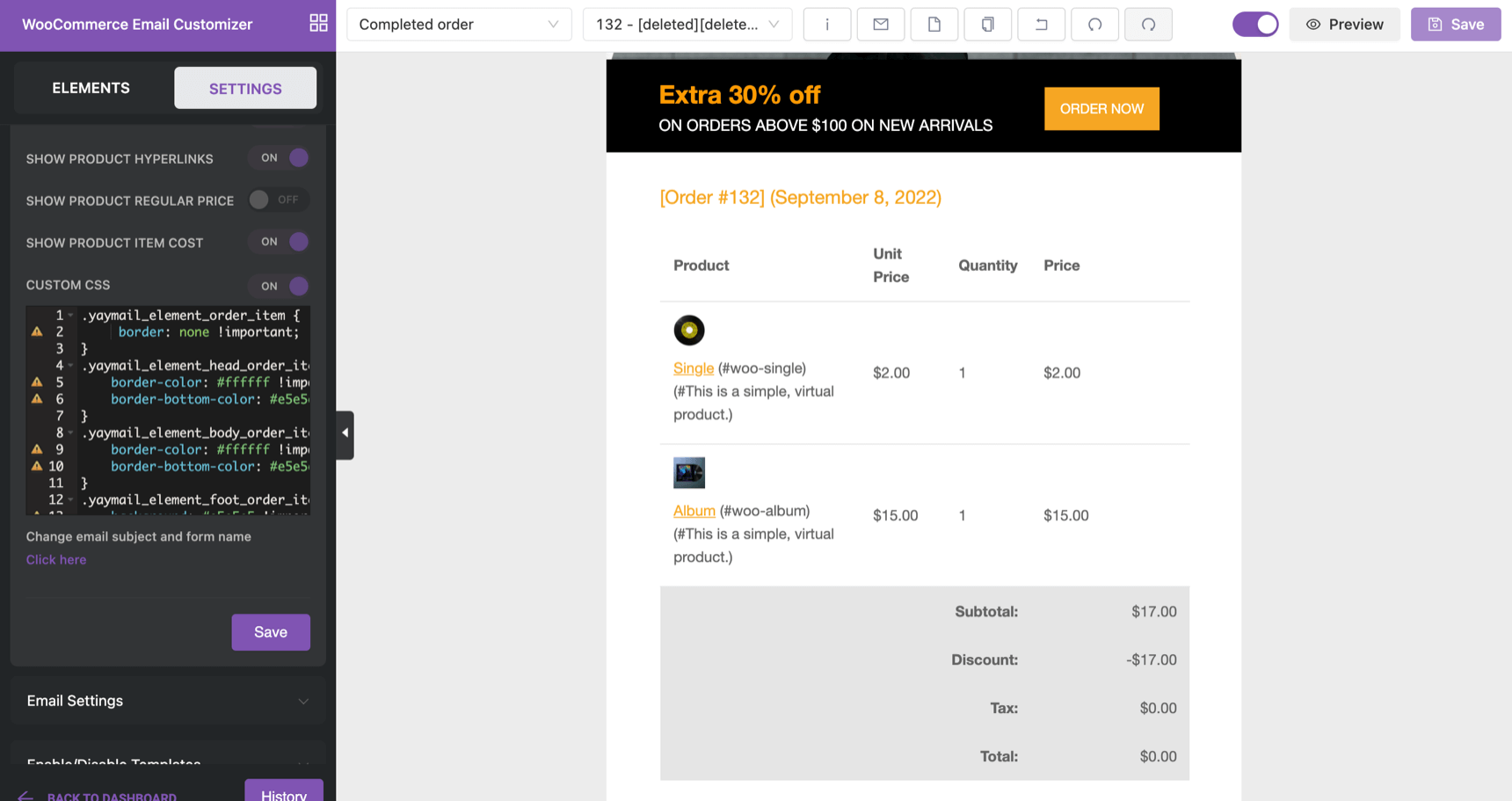Click the blank template document icon
This screenshot has height=801, width=1512.
tap(934, 24)
